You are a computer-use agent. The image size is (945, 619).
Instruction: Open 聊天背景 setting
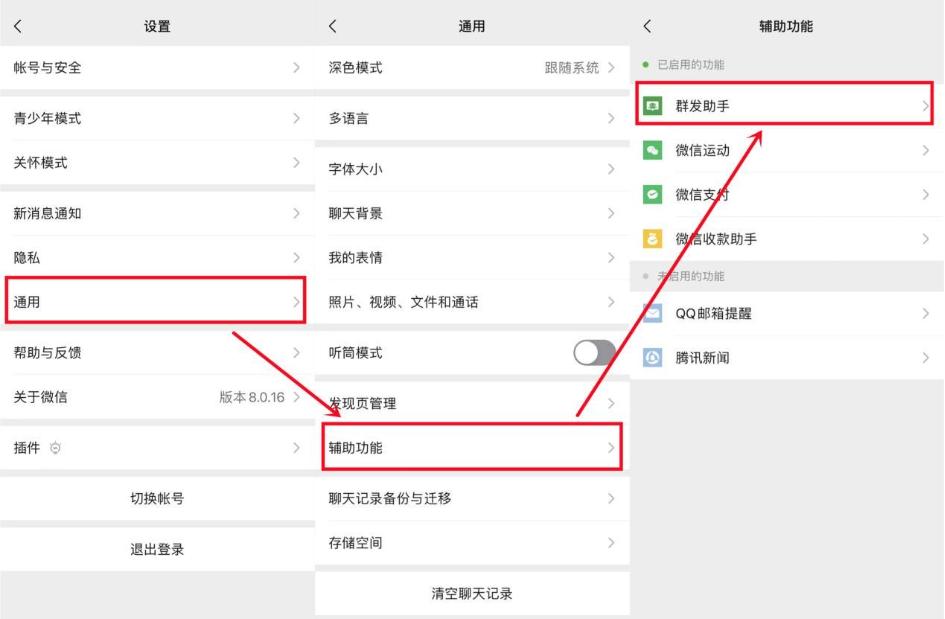[x=472, y=213]
